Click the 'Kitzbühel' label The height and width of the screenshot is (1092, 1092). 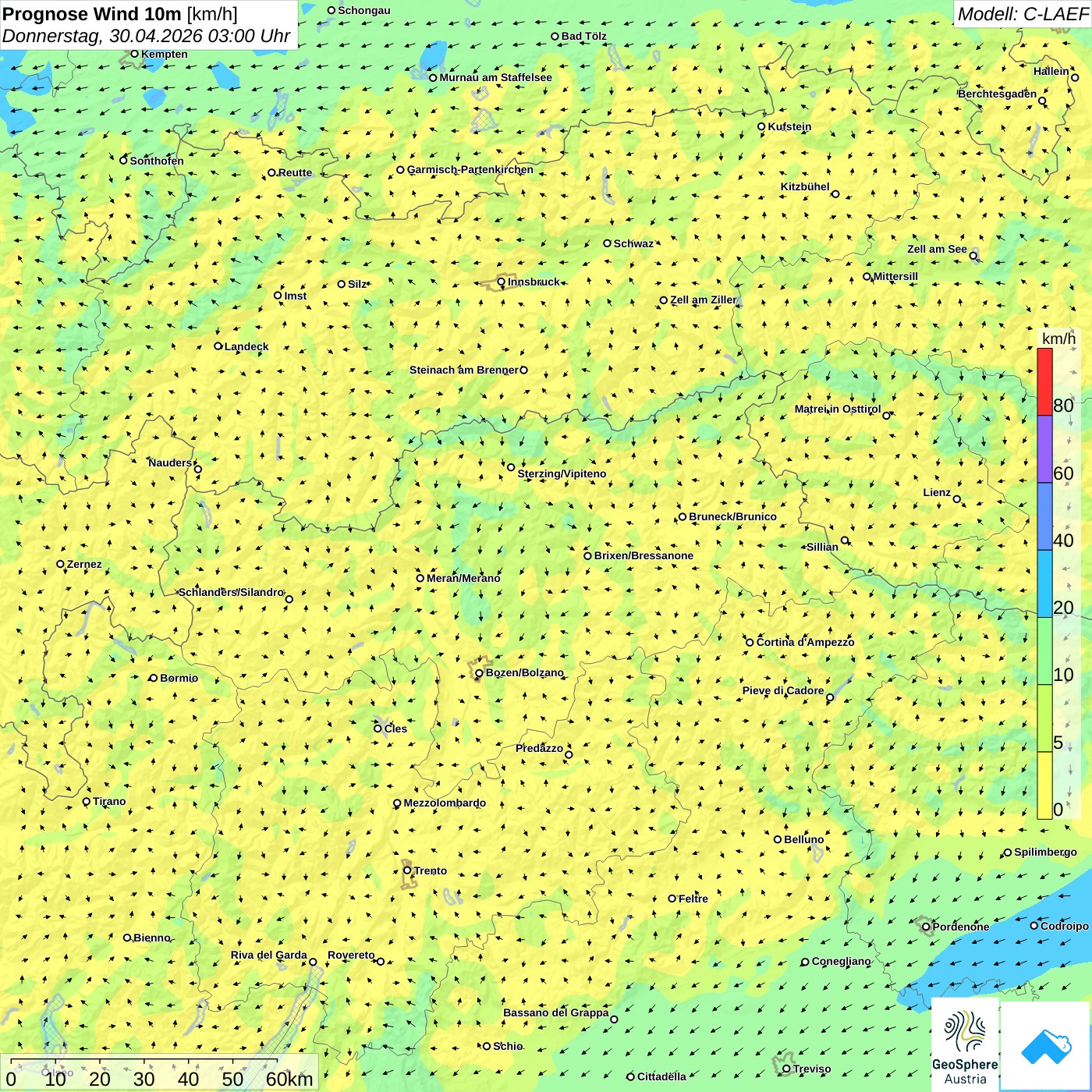pyautogui.click(x=805, y=186)
